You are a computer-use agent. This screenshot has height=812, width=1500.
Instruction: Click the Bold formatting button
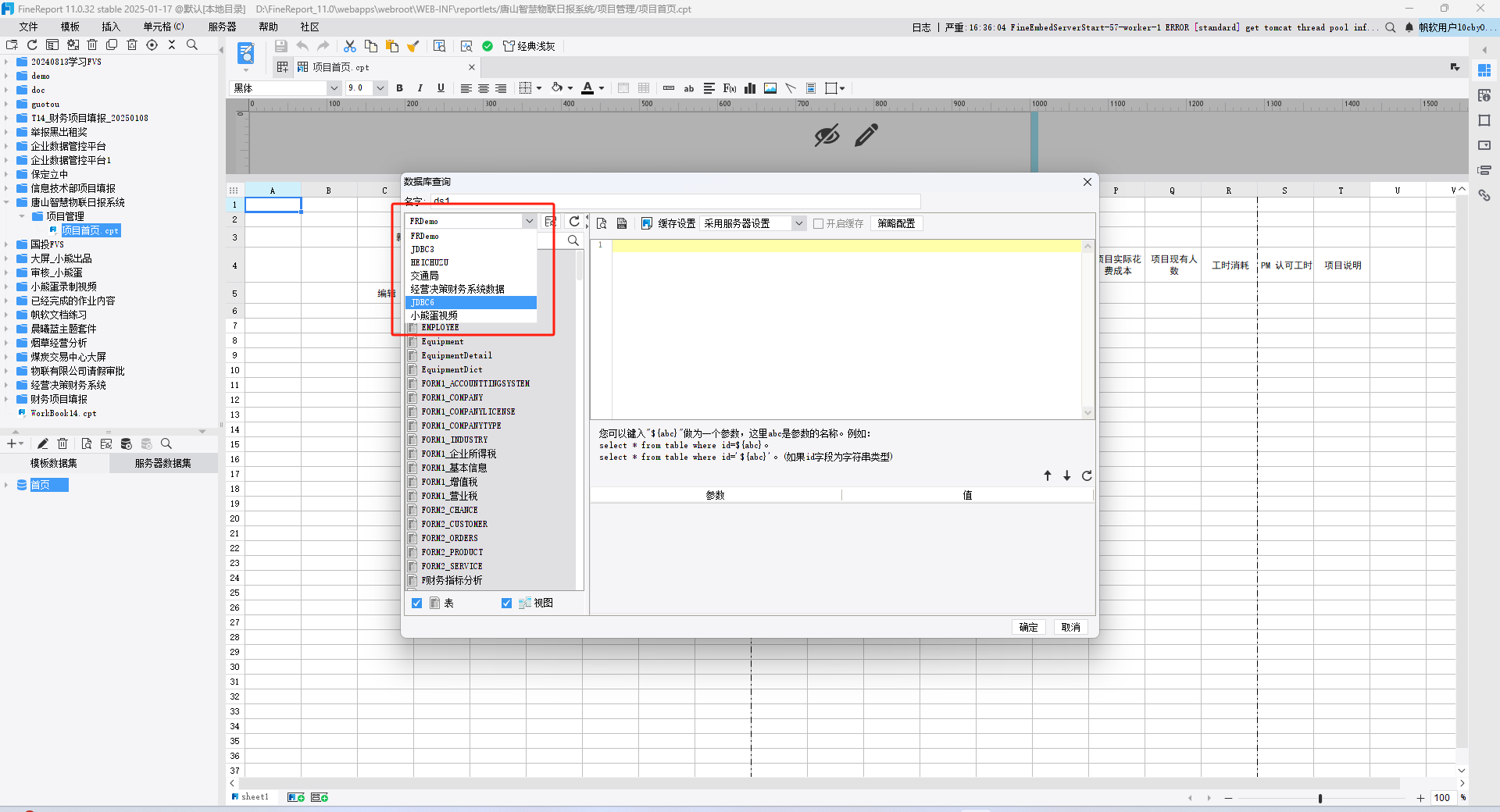click(x=400, y=88)
